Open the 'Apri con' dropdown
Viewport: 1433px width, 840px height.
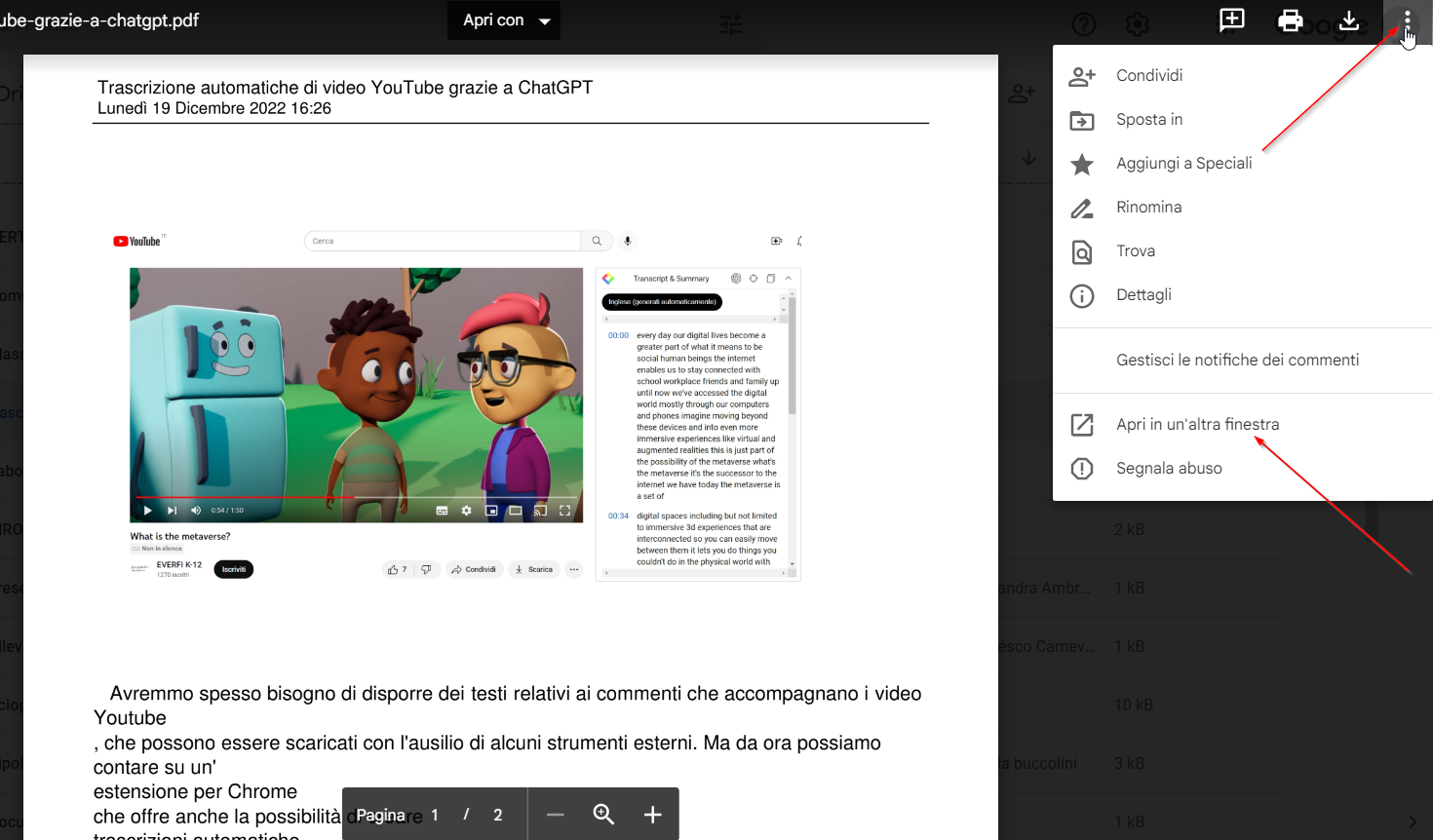pos(503,20)
